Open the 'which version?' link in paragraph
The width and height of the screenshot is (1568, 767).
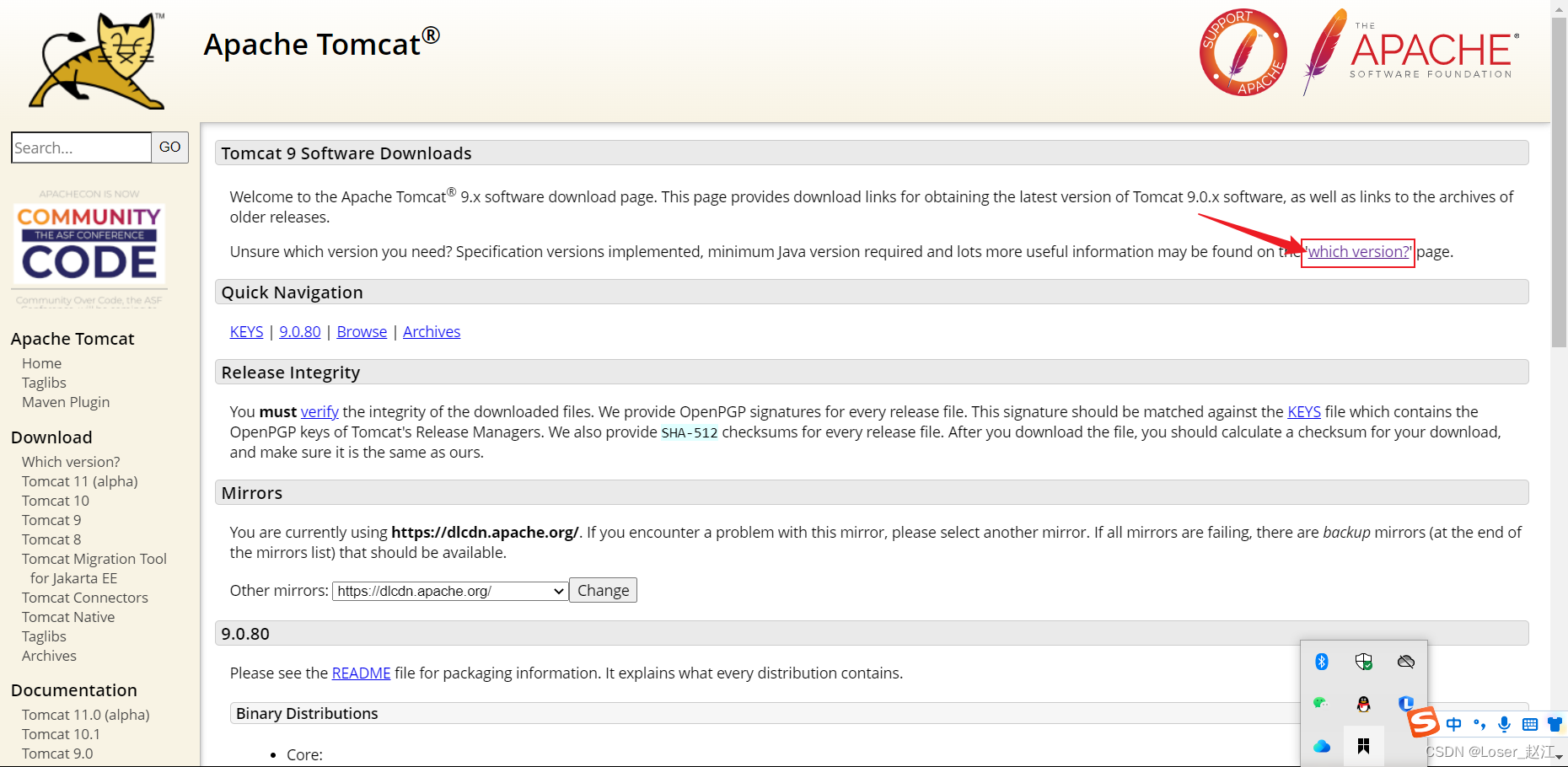1358,252
